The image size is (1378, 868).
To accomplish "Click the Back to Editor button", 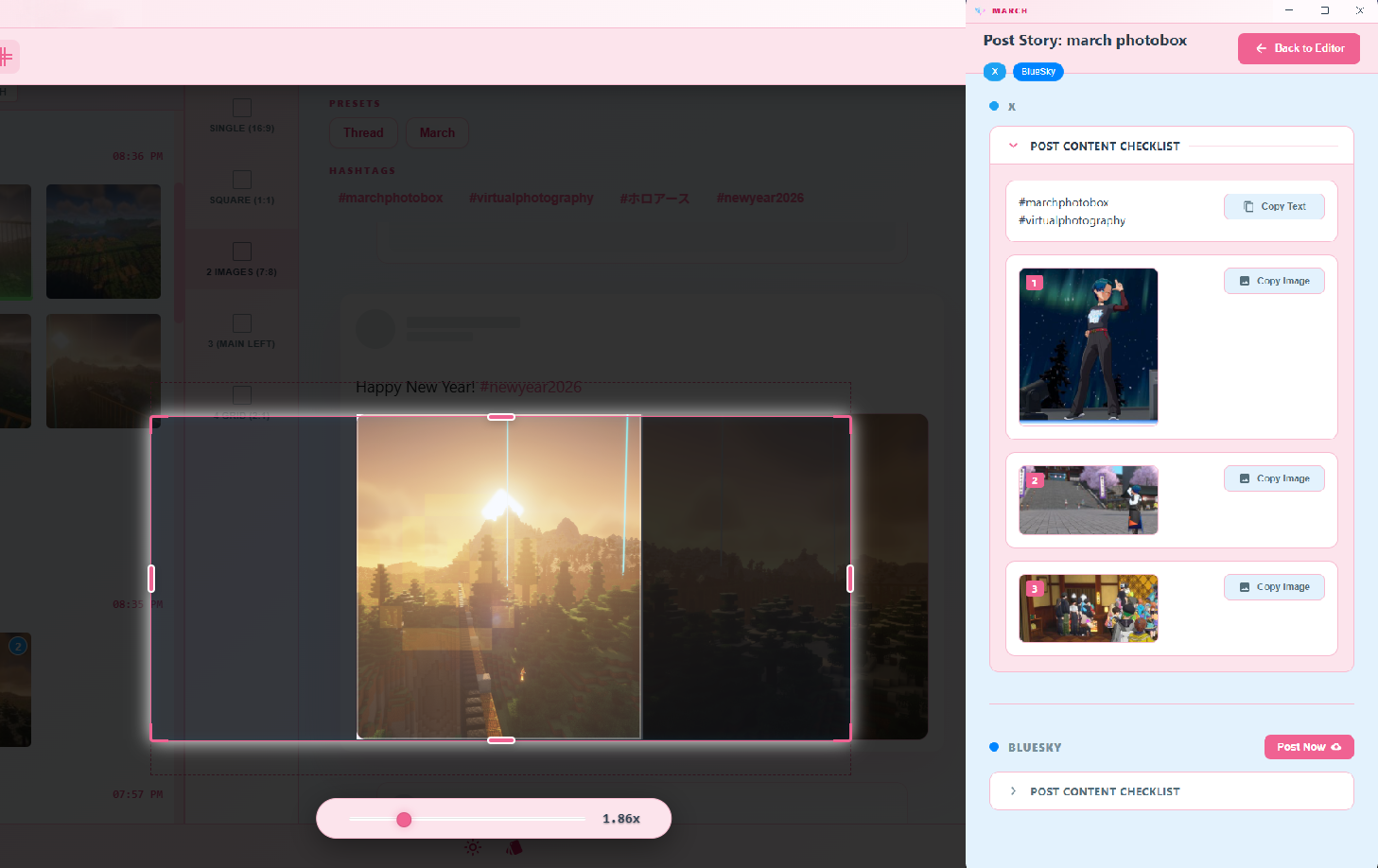I will coord(1299,48).
